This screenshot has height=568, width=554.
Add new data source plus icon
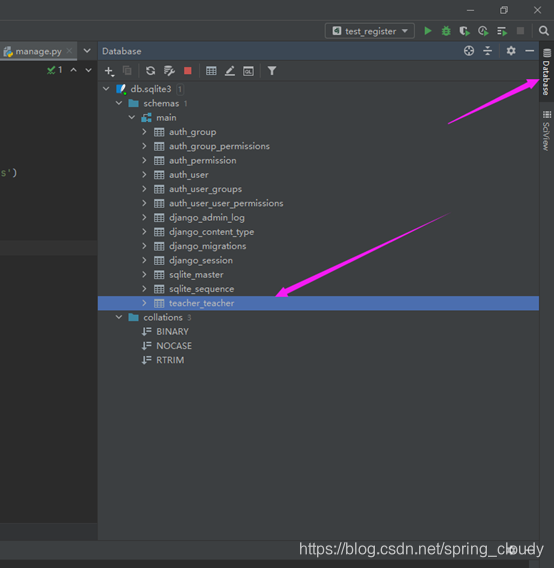click(x=109, y=71)
